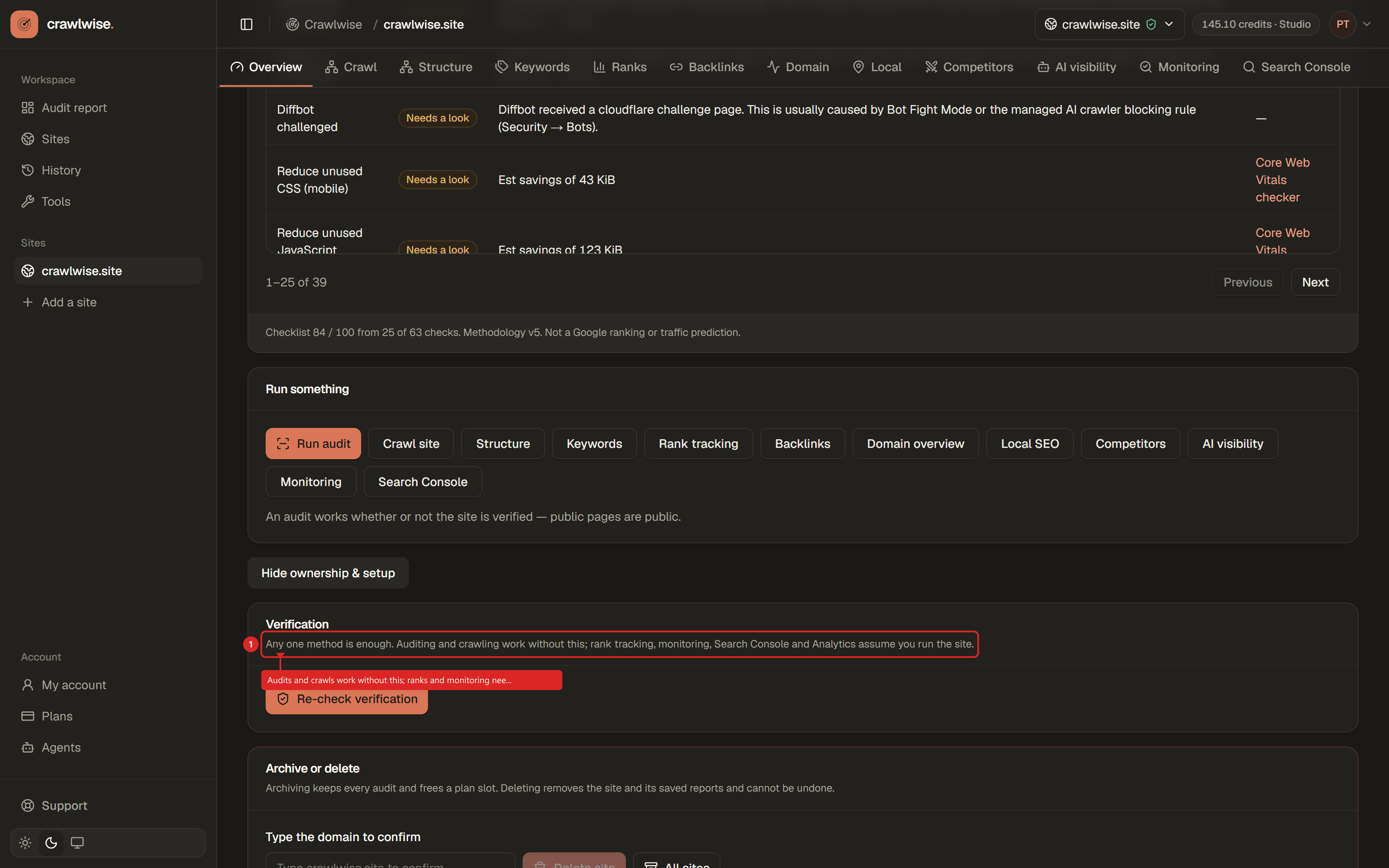
Task: Run the Competitors analysis
Action: click(x=1130, y=444)
